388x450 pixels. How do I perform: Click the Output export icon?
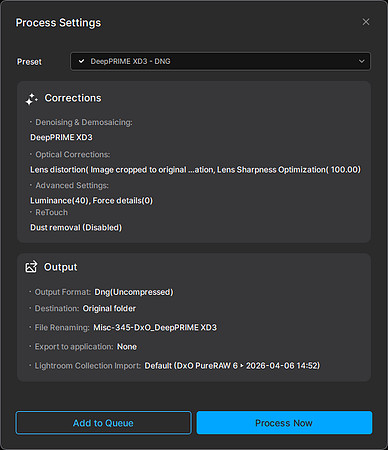coord(31,267)
